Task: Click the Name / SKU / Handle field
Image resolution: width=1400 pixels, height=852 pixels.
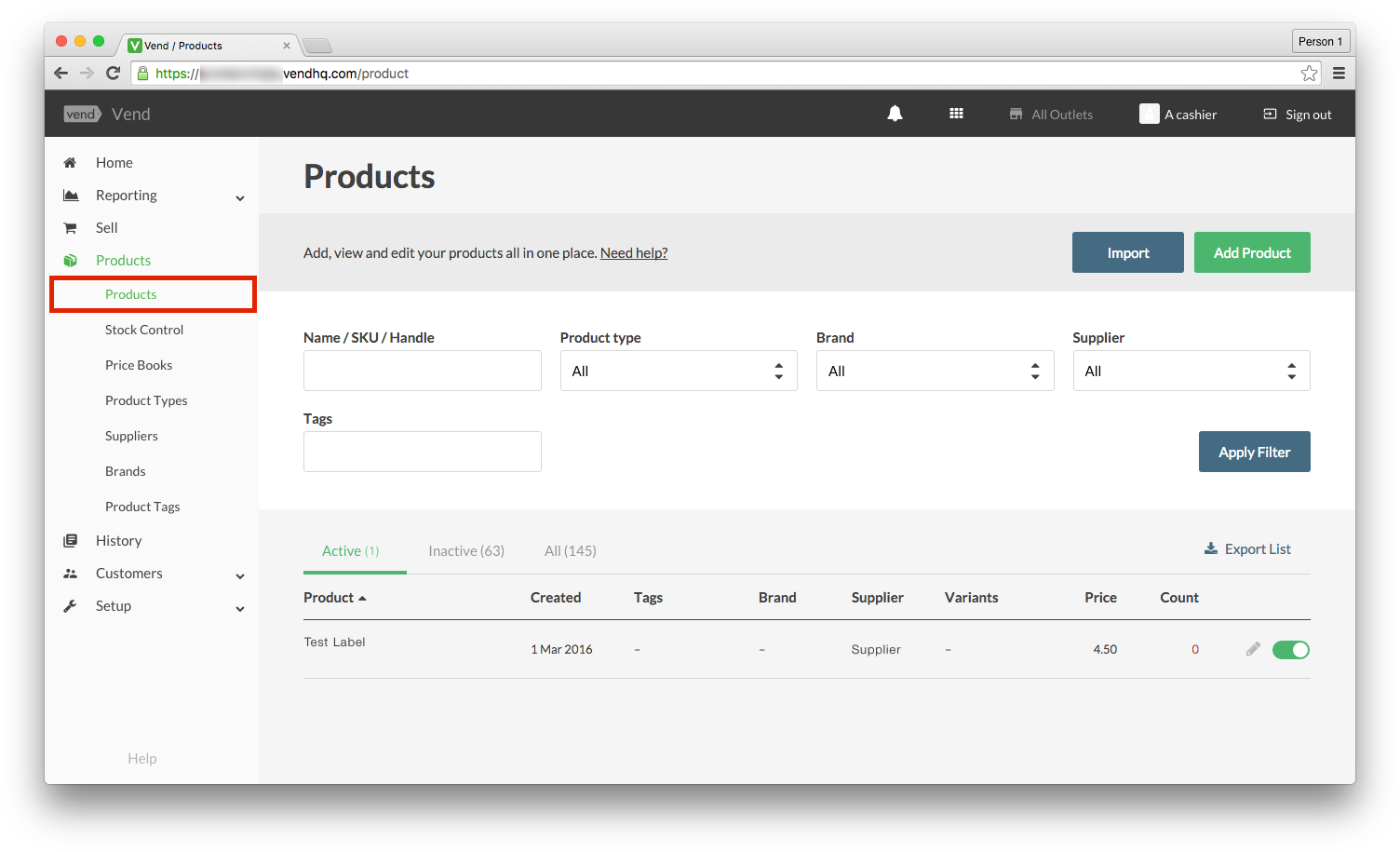Action: (x=422, y=371)
